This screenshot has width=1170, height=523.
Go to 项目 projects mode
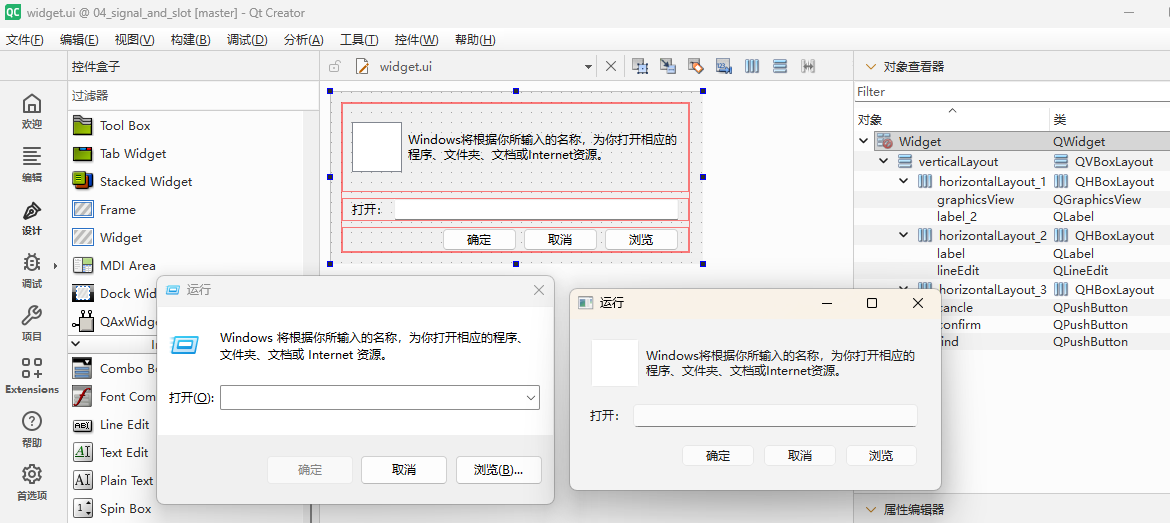(31, 324)
